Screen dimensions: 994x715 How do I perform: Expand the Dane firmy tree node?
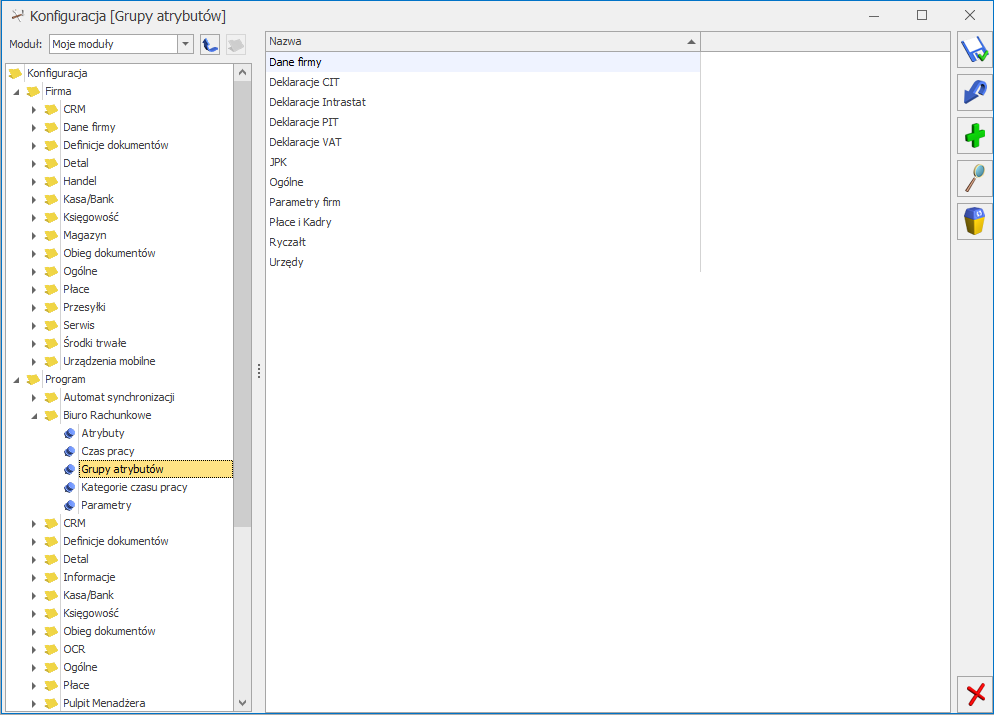[x=34, y=127]
